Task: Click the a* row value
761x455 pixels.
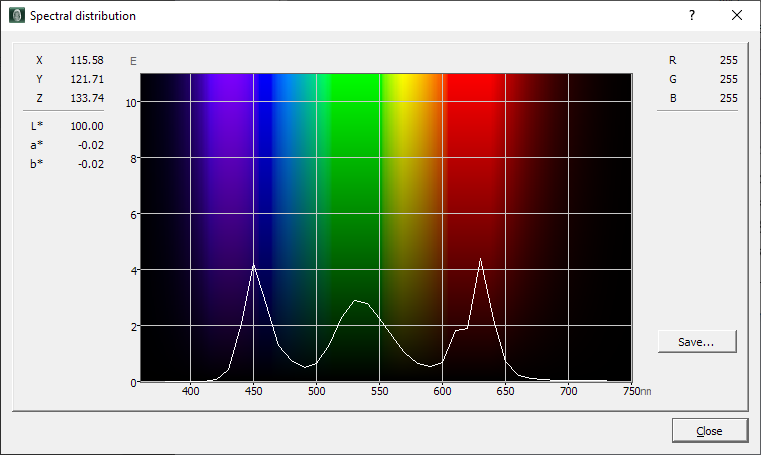Action: click(93, 145)
